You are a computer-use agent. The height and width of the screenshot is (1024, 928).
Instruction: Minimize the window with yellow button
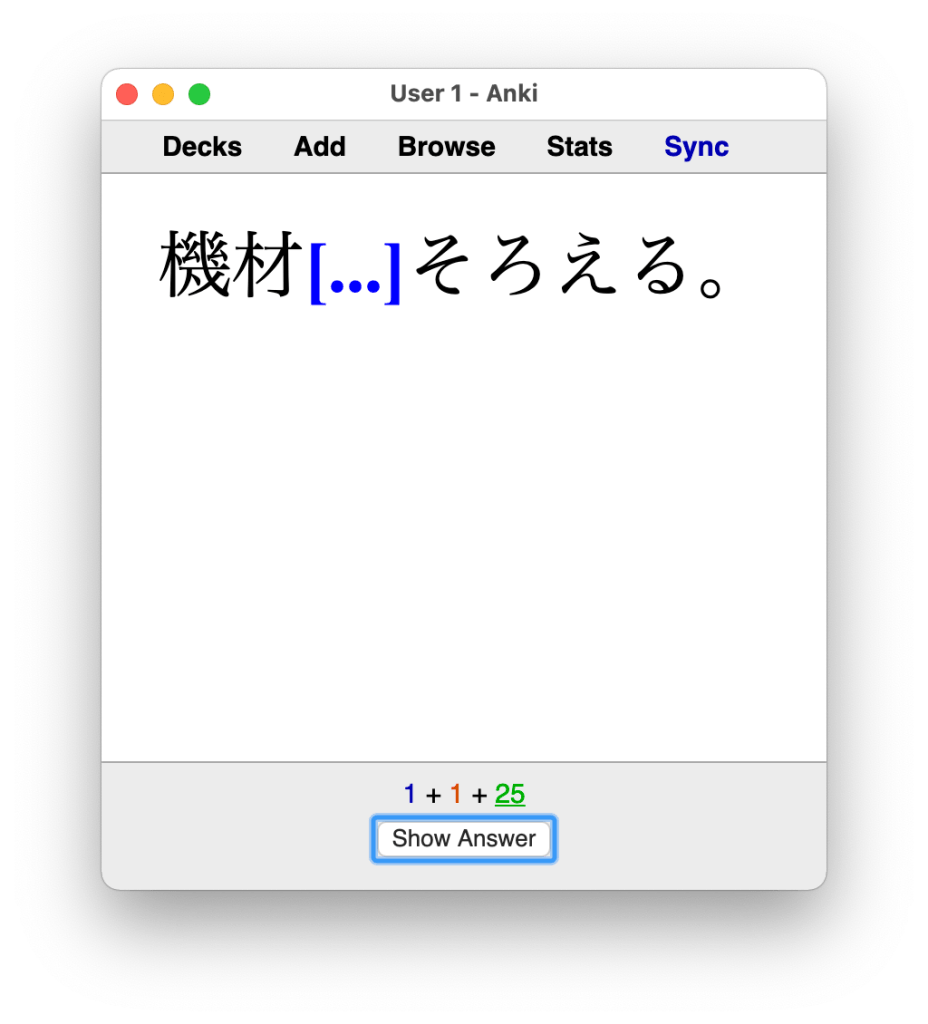pyautogui.click(x=163, y=94)
